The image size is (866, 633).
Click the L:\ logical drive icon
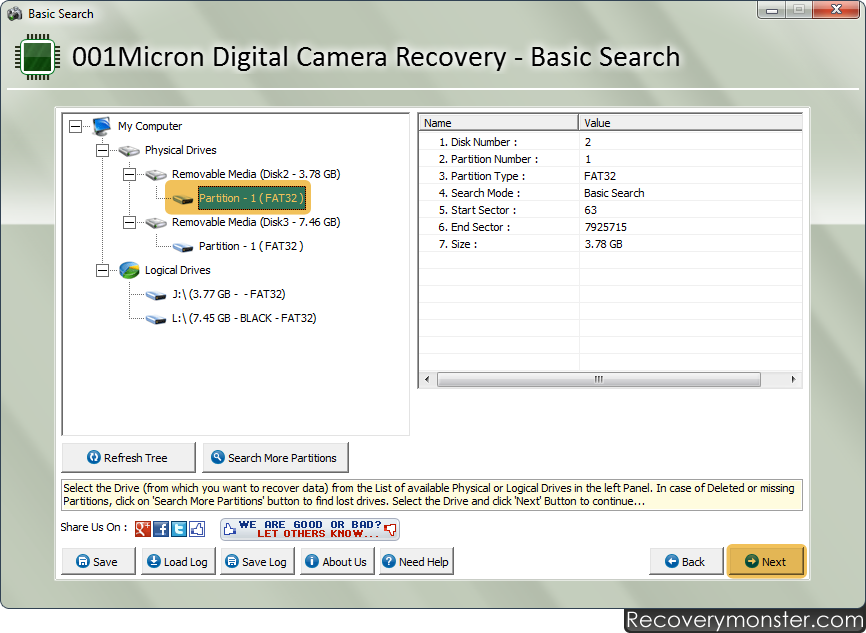point(156,319)
